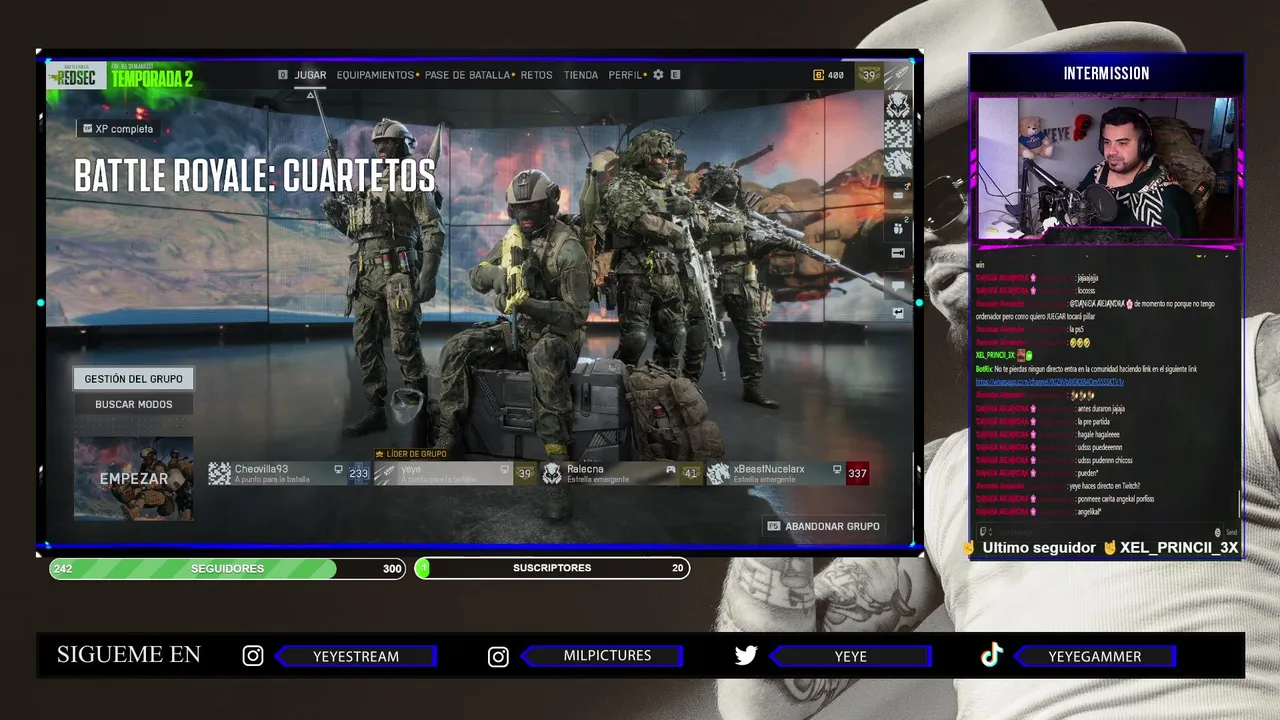Screen dimensions: 1280x720
Task: Click yeye's player icon in the squad bar
Action: point(385,473)
